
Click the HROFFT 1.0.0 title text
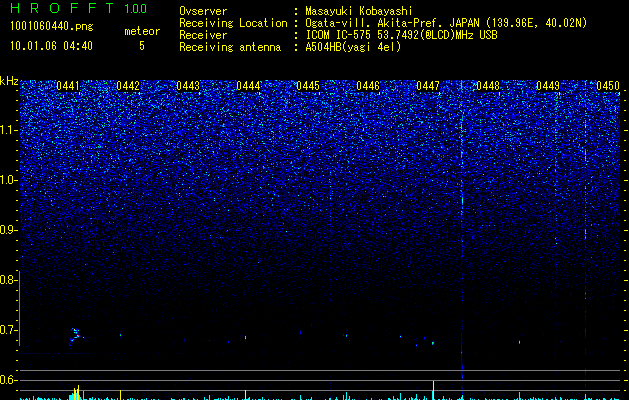tap(78, 8)
